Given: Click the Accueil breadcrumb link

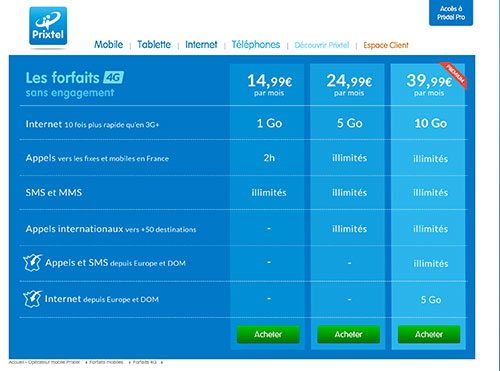Looking at the screenshot, I should pos(44,362).
